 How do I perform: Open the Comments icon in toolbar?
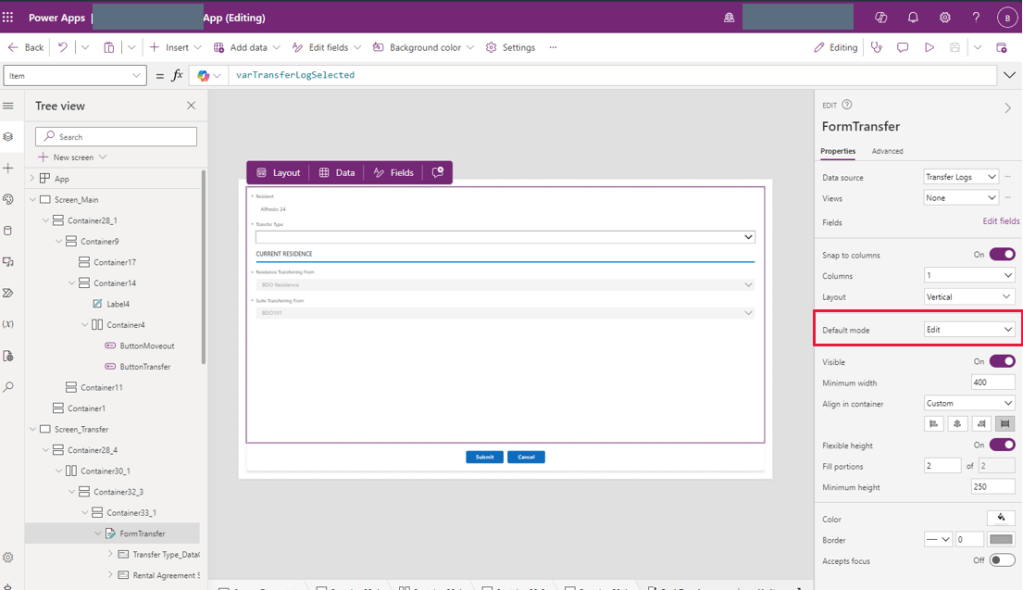903,47
